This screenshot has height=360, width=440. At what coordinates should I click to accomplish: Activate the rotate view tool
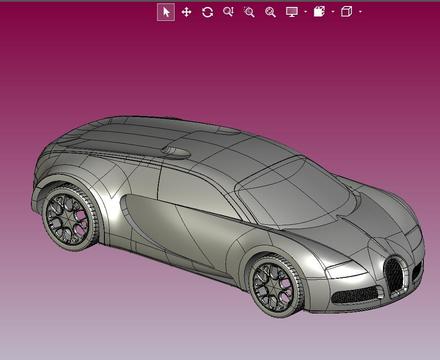(207, 12)
